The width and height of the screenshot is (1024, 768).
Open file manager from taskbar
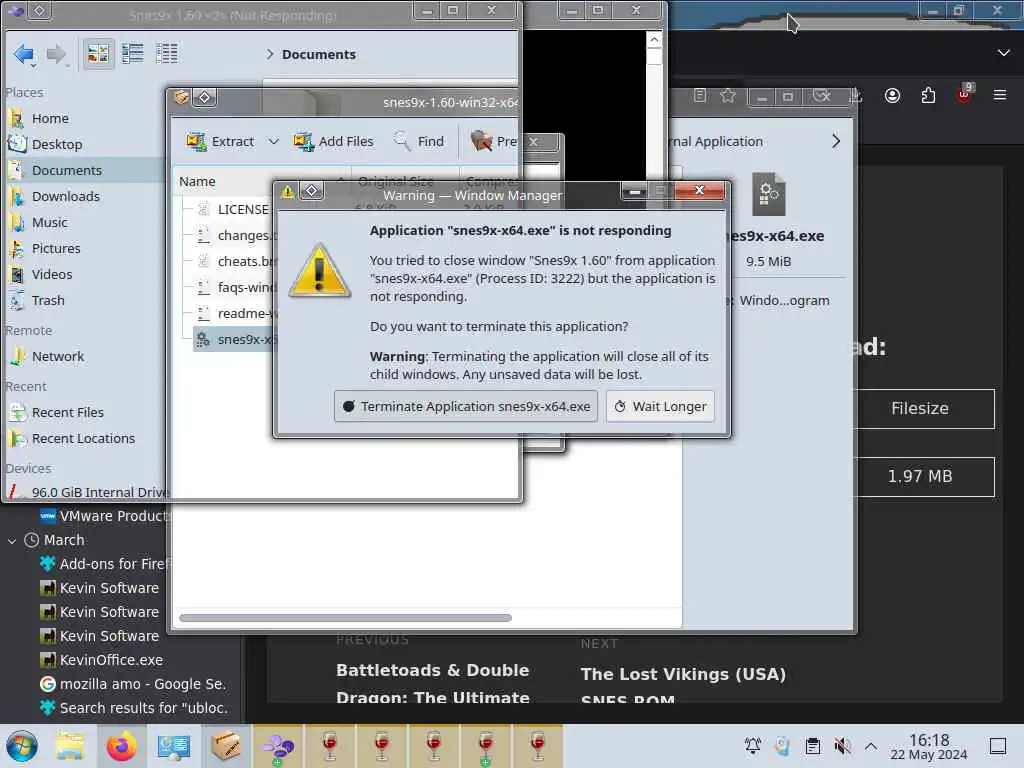pyautogui.click(x=70, y=746)
